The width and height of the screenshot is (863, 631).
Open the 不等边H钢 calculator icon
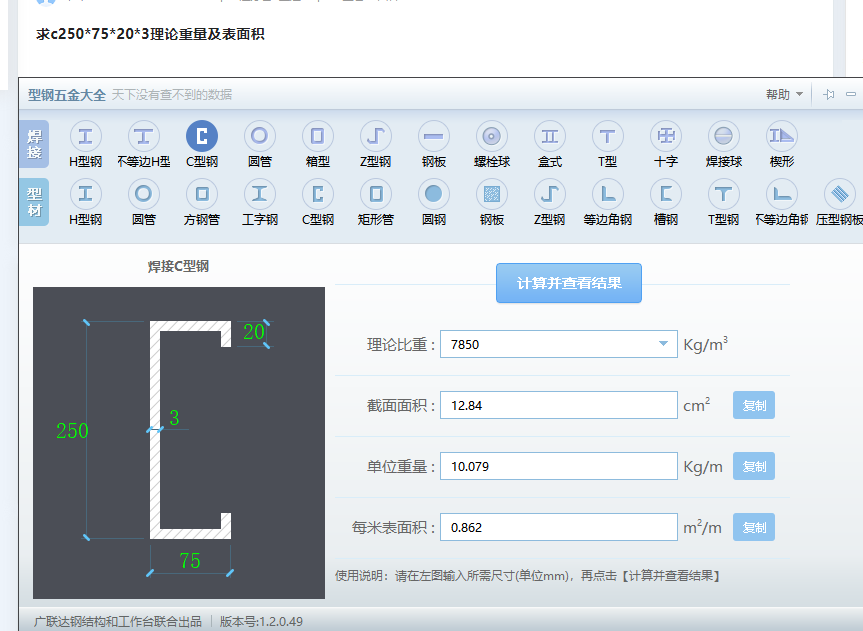pyautogui.click(x=143, y=140)
